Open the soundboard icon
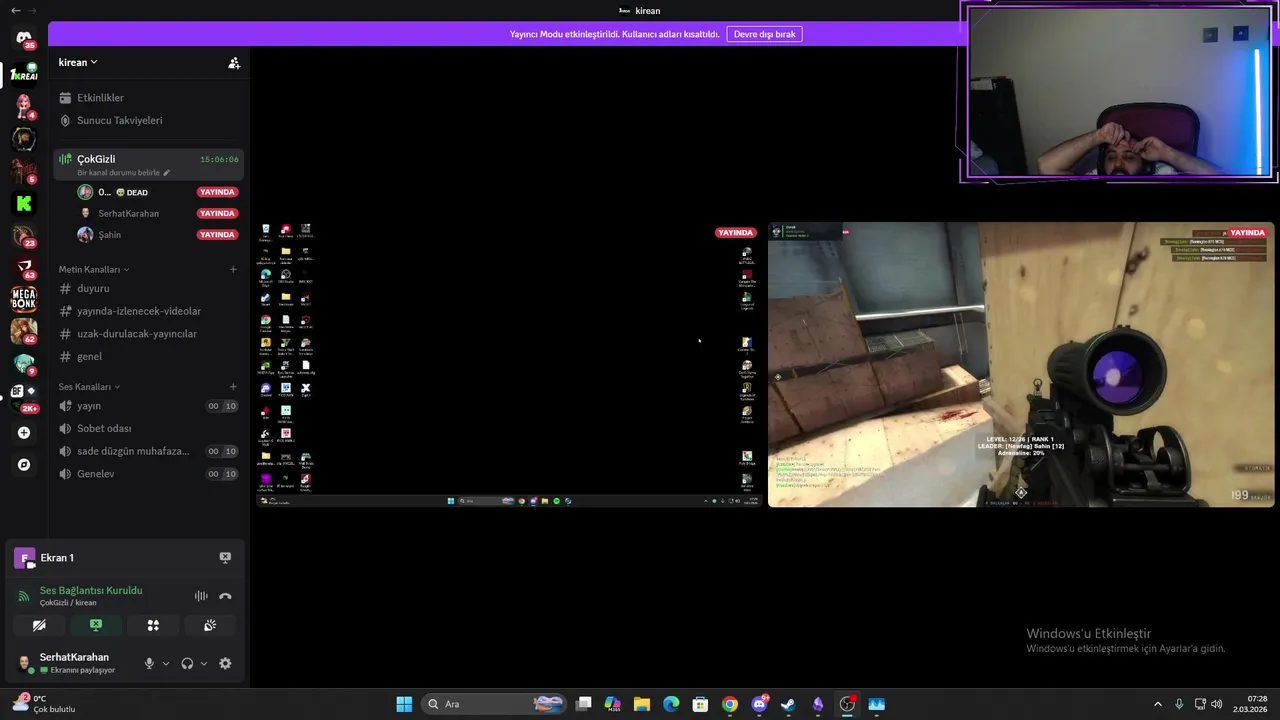This screenshot has height=720, width=1280. coord(210,625)
